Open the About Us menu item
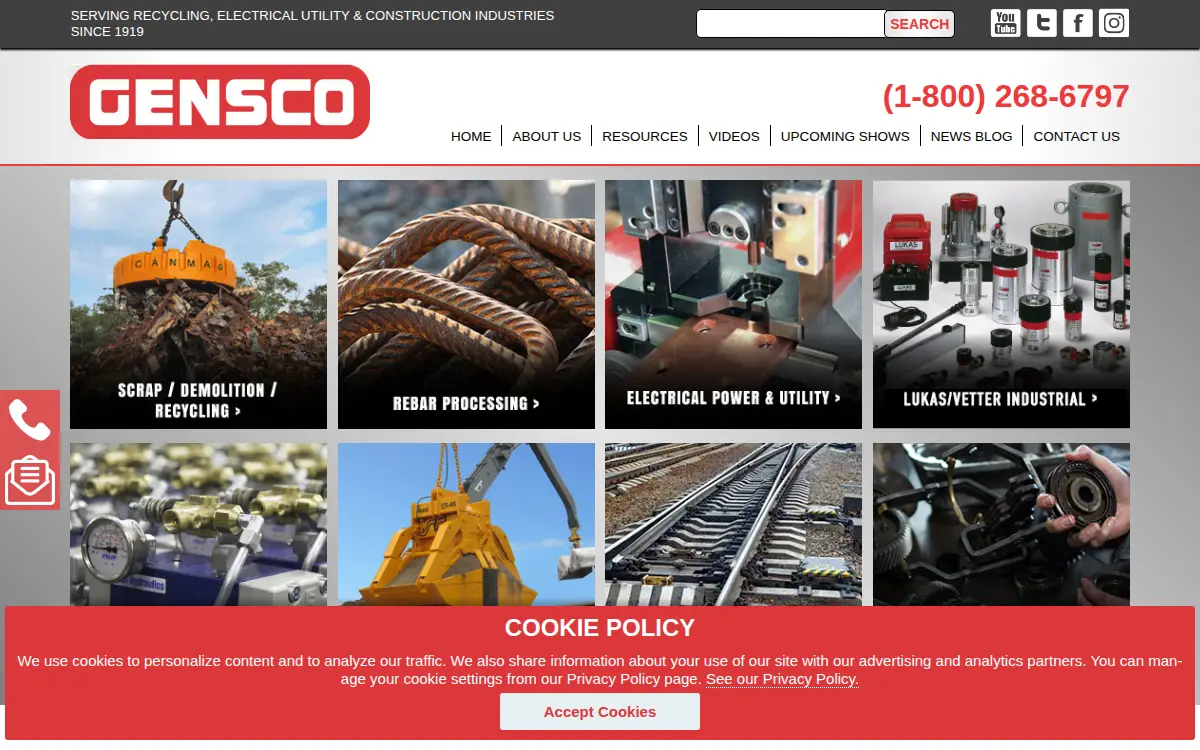This screenshot has height=750, width=1200. [546, 136]
